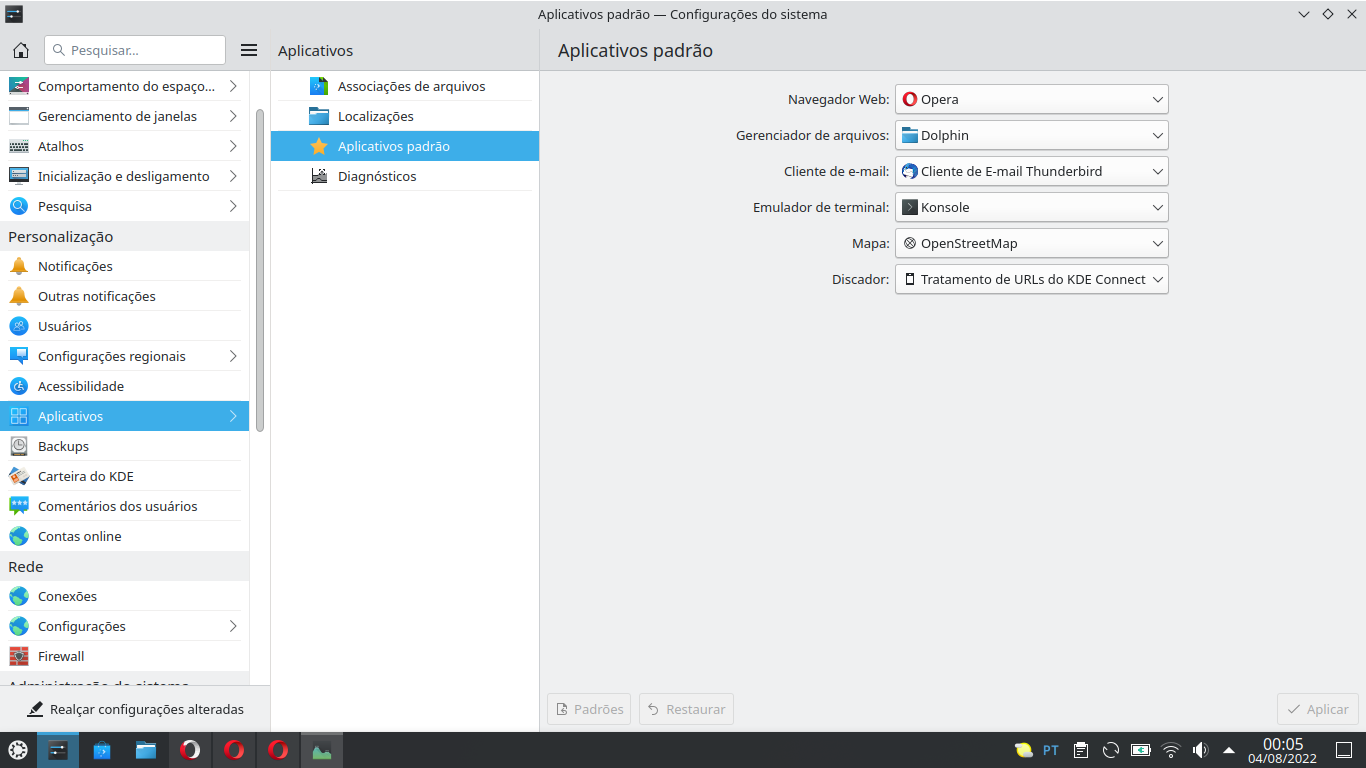The width and height of the screenshot is (1366, 768).
Task: Expand Comportamento do espaço de trabalho category
Action: [124, 86]
